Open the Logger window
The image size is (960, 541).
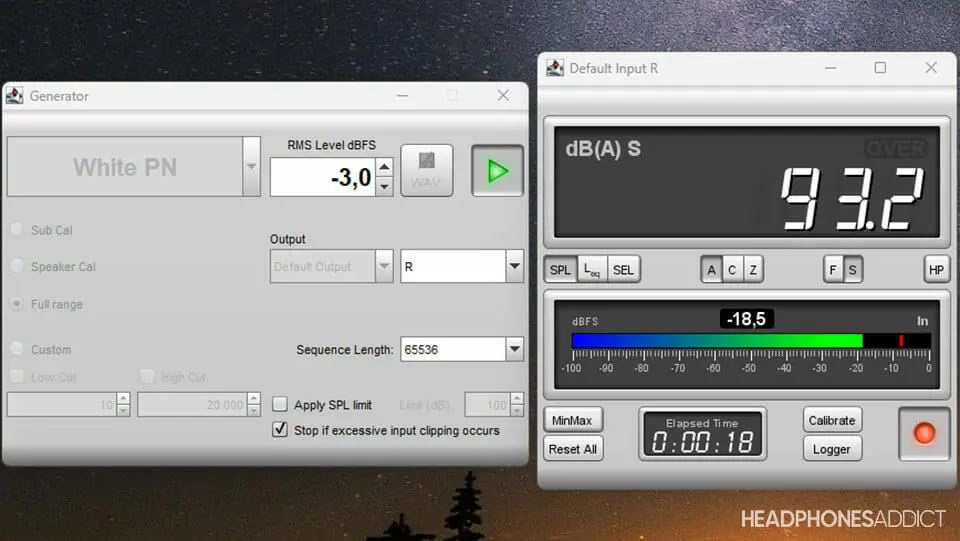(x=832, y=449)
